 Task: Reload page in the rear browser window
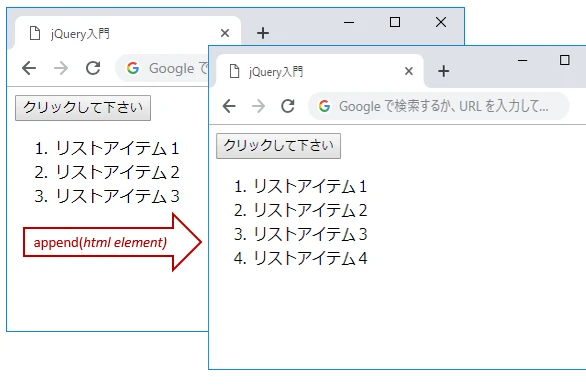point(93,68)
